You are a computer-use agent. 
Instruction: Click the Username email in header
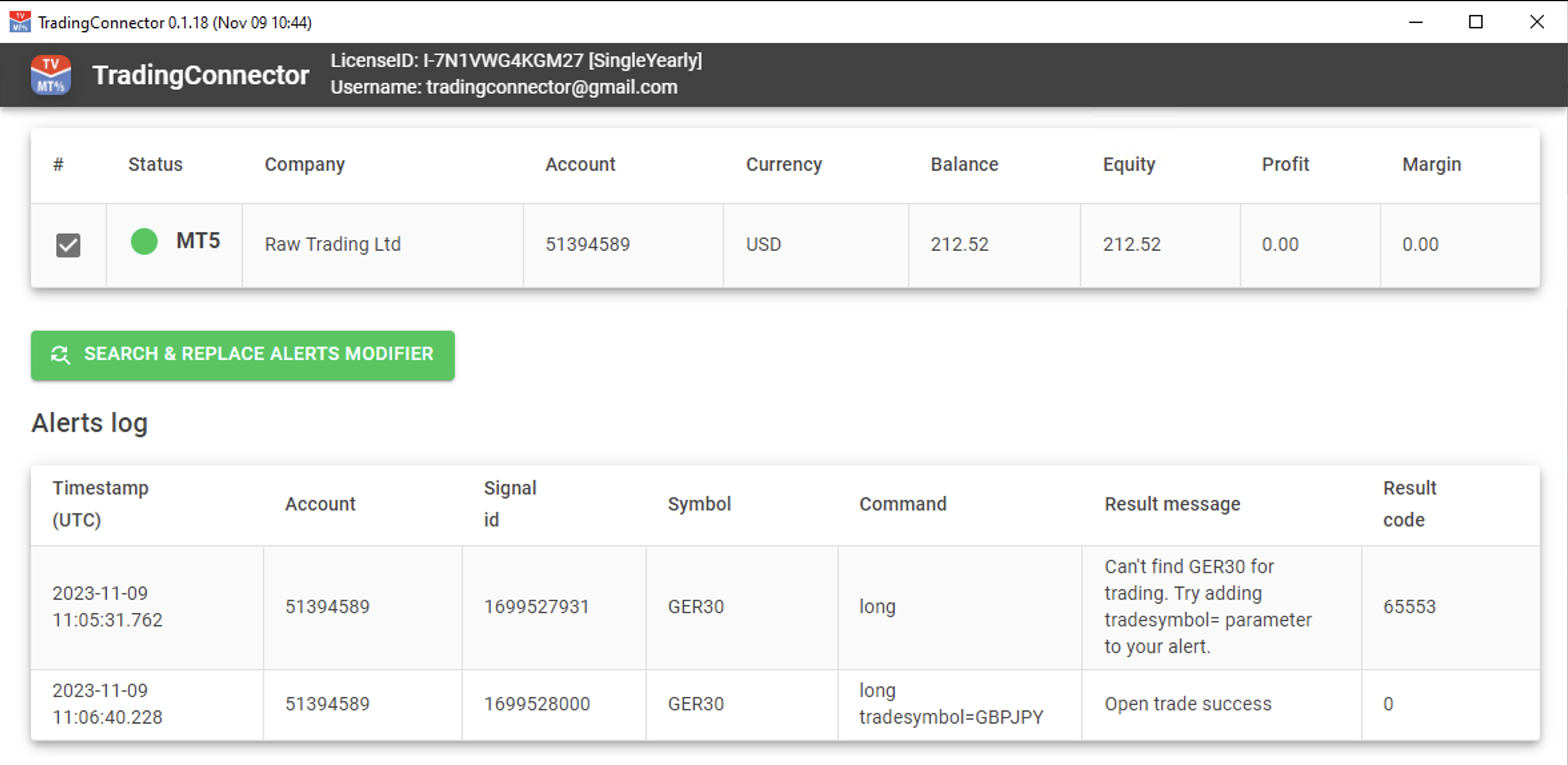click(504, 87)
